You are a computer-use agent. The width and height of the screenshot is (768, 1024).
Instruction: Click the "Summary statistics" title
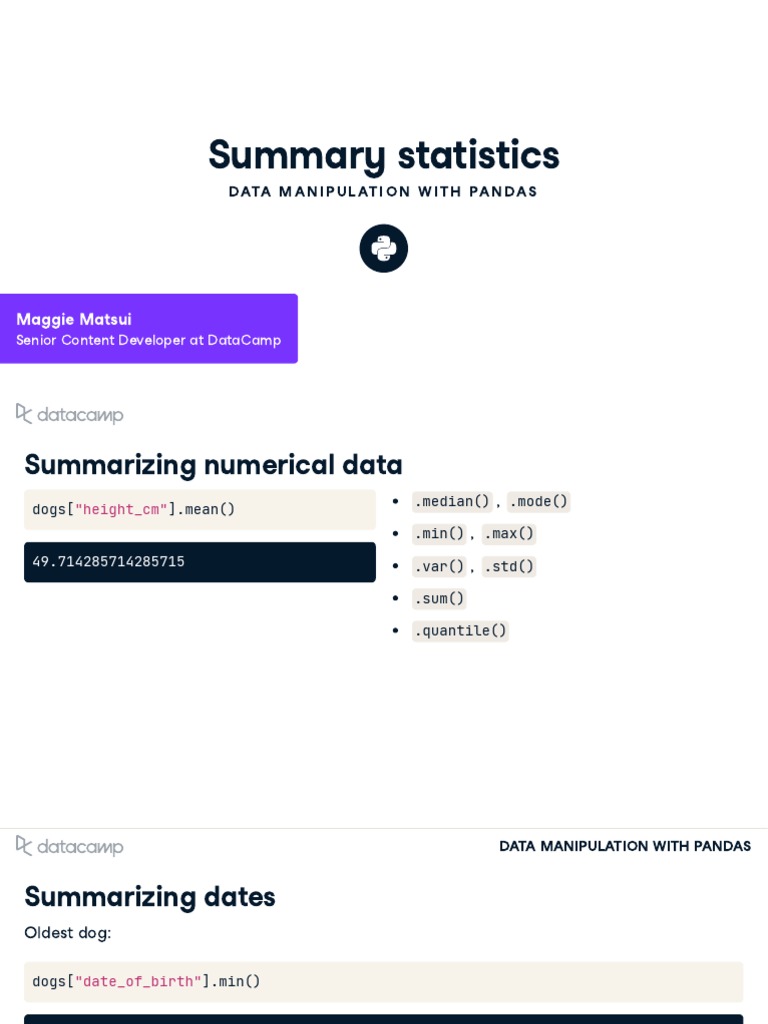click(x=384, y=155)
